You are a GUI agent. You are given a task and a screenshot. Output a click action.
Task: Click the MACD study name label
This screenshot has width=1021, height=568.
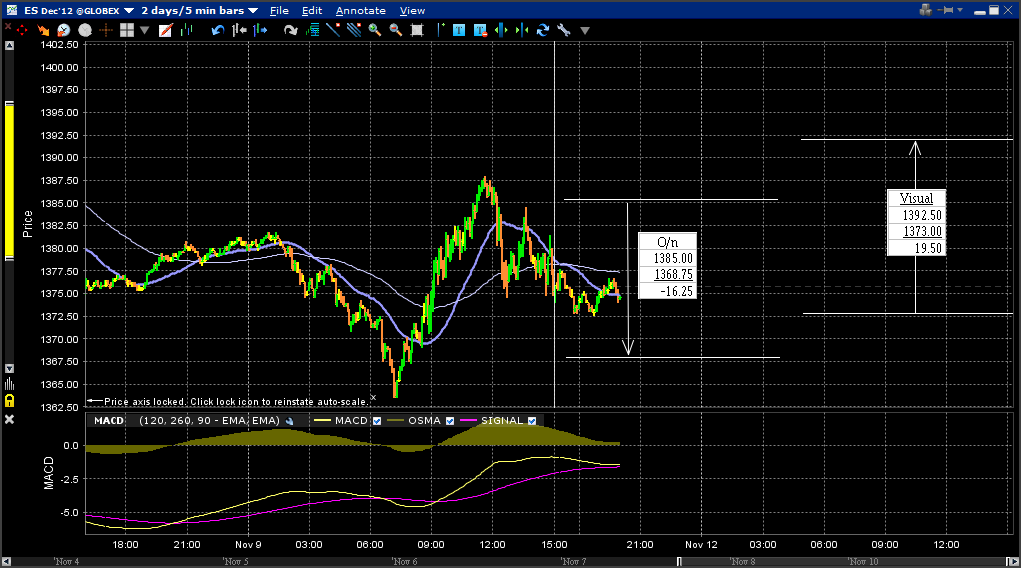pyautogui.click(x=109, y=421)
